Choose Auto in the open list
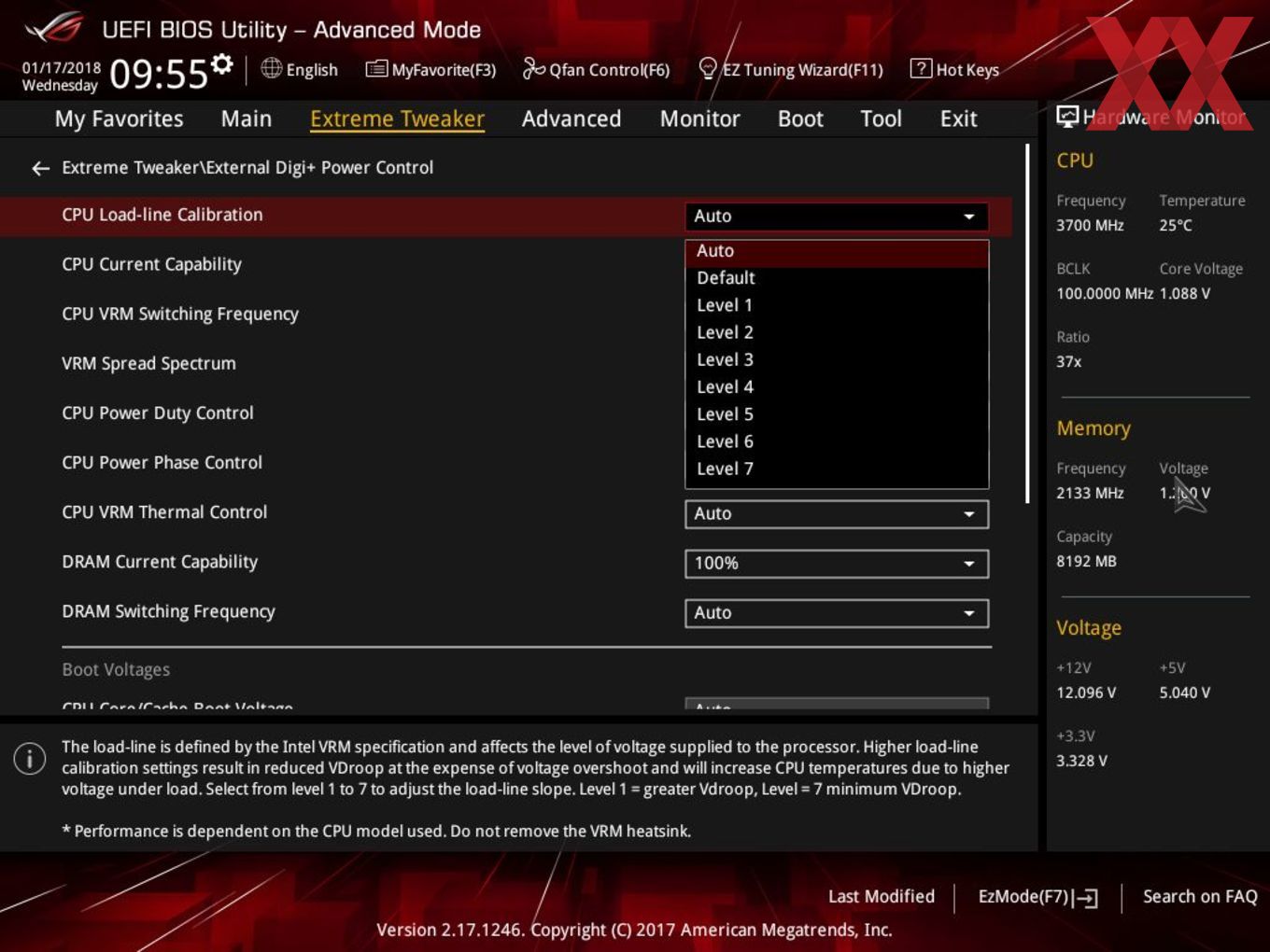 [837, 251]
